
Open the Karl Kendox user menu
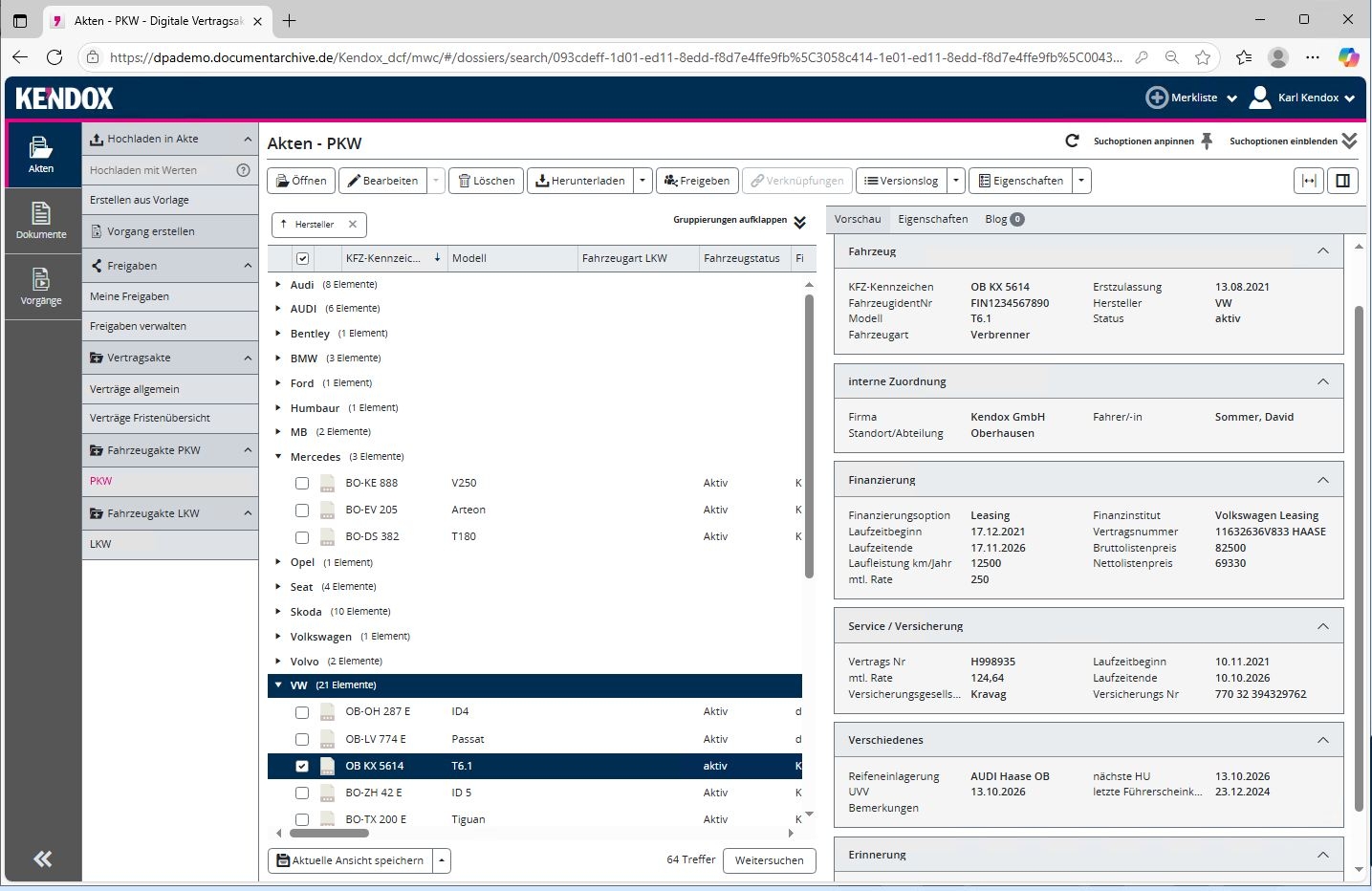(x=1302, y=98)
